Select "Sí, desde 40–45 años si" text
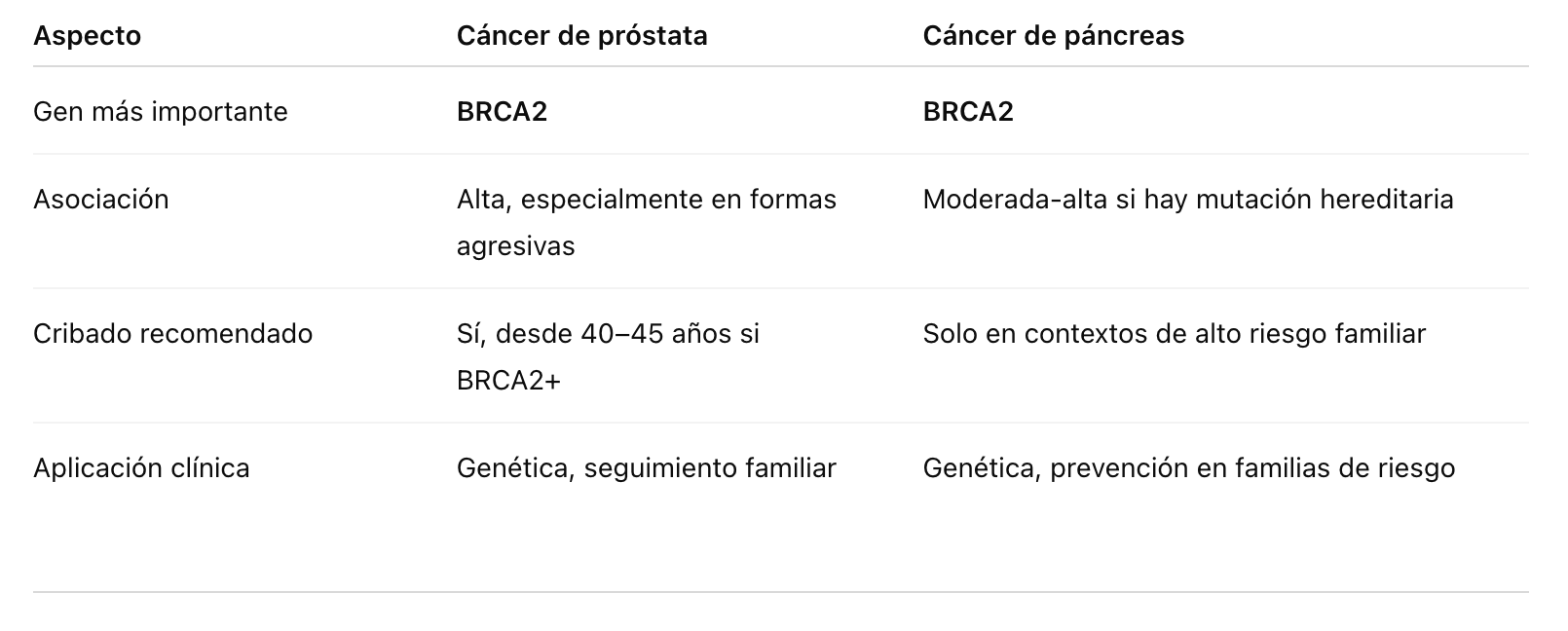This screenshot has height=631, width=1568. point(607,334)
